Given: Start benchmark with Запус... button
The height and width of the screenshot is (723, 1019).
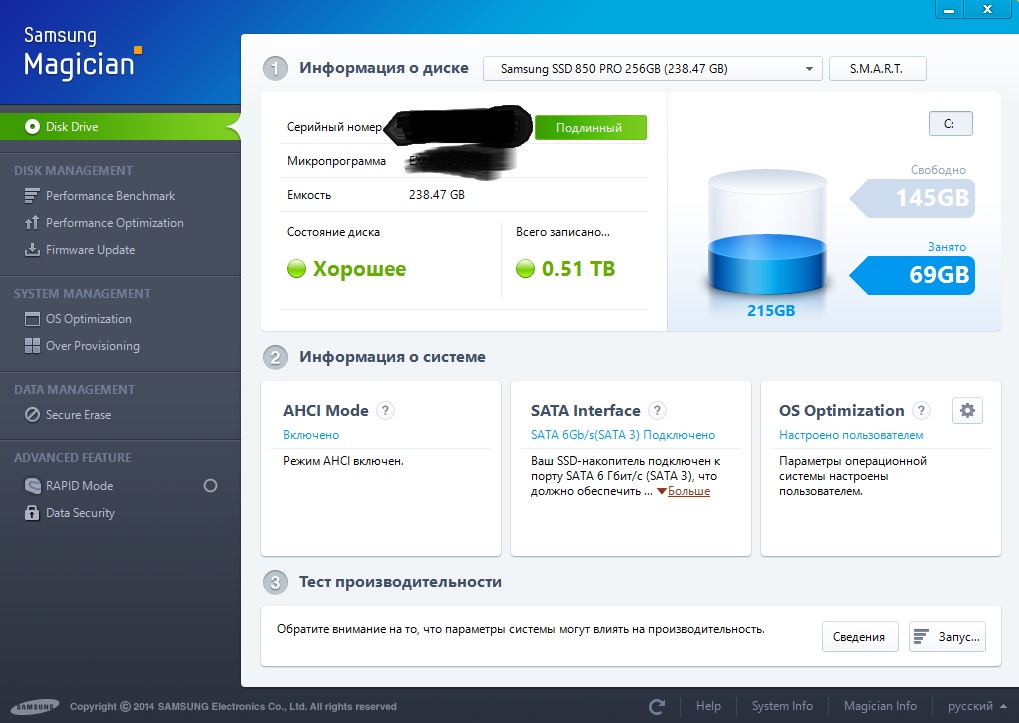Looking at the screenshot, I should [948, 637].
